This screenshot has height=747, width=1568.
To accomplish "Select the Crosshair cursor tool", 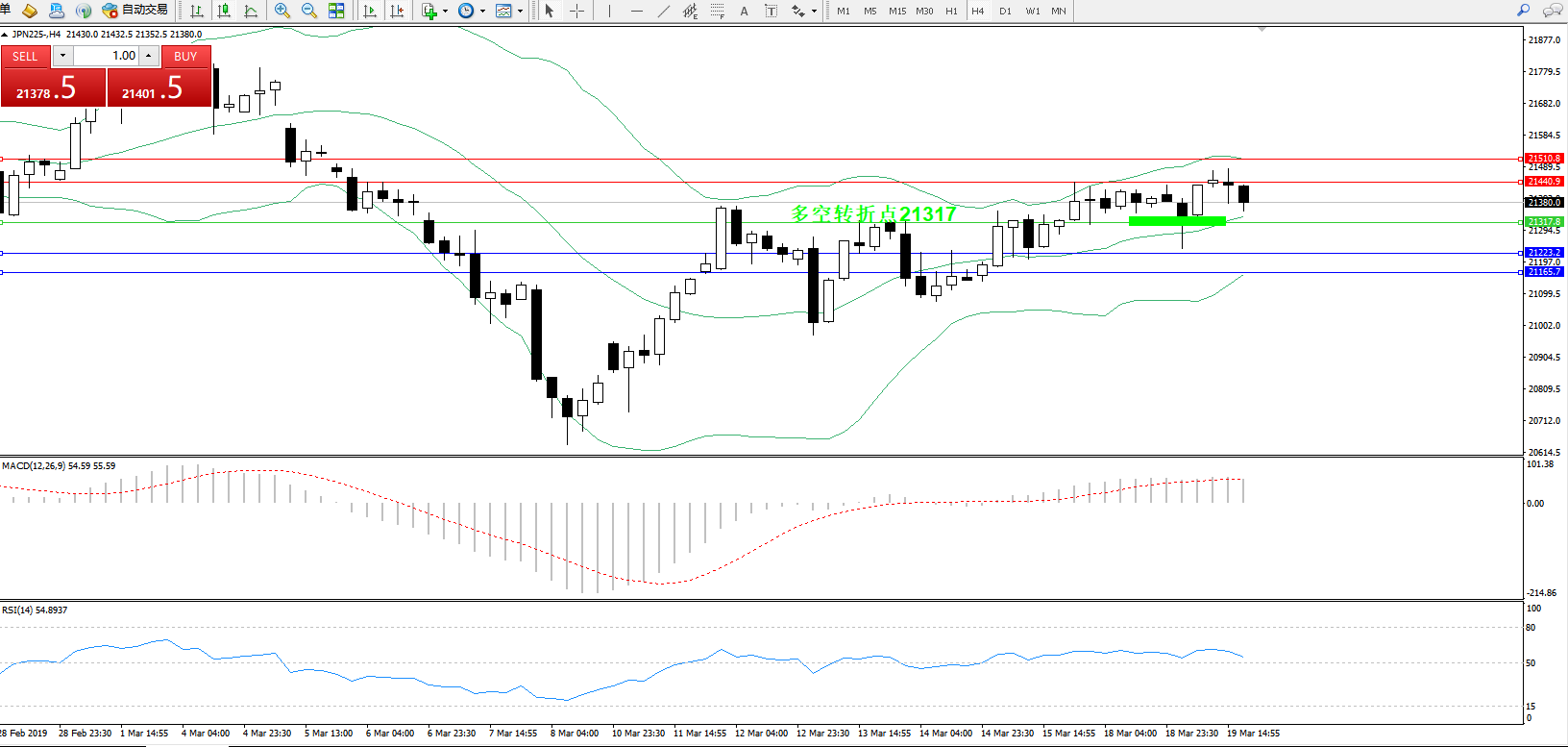I will point(577,11).
